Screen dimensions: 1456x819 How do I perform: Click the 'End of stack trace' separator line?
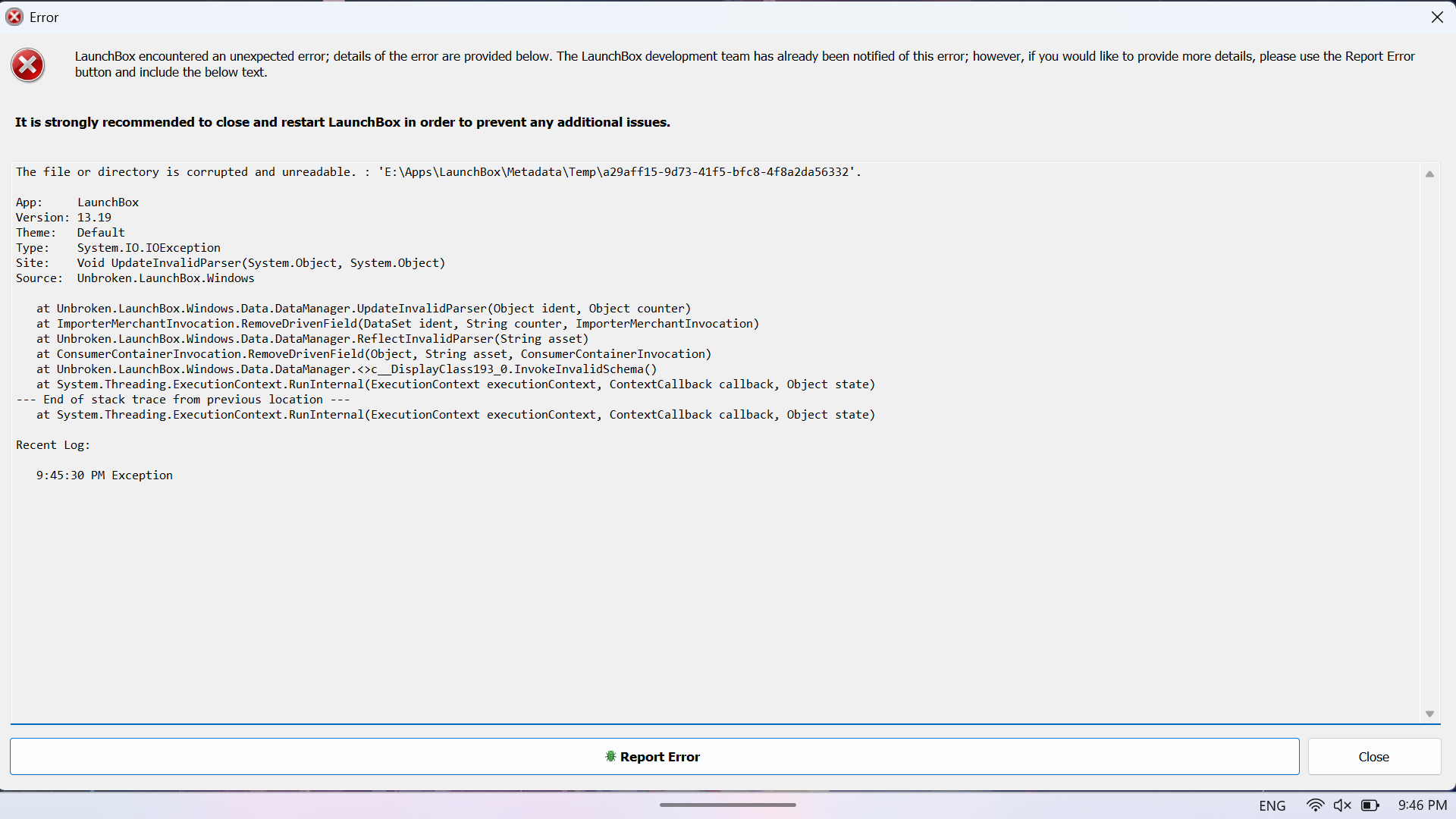[x=183, y=400]
